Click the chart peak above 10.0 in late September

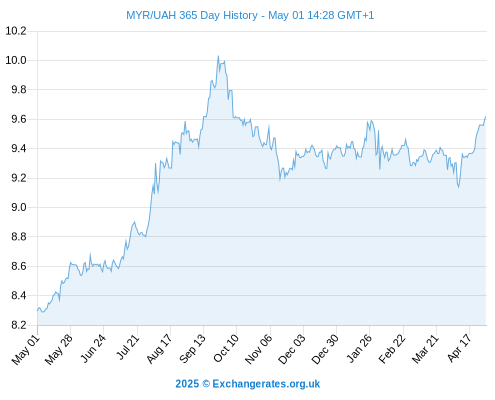point(218,56)
